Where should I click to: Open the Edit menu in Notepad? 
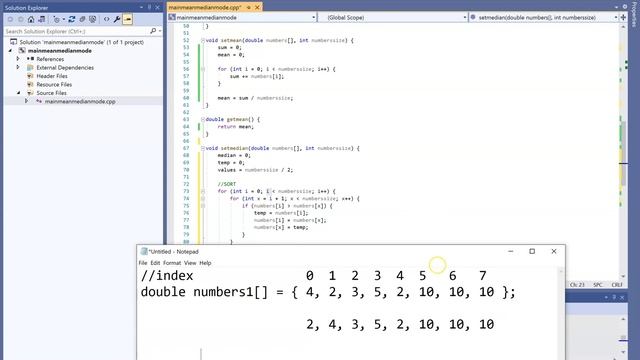pos(155,263)
